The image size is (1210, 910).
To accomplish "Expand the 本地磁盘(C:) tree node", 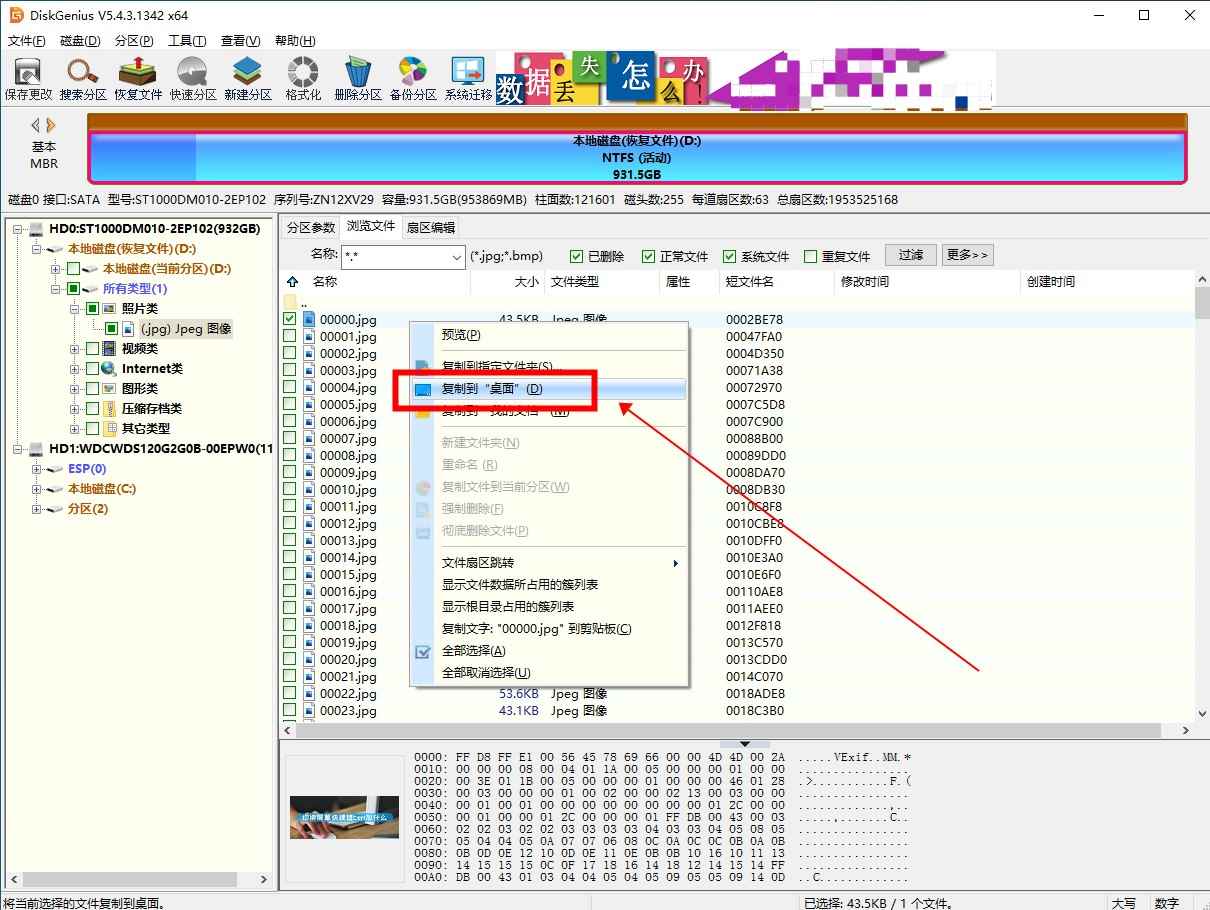I will pos(37,489).
